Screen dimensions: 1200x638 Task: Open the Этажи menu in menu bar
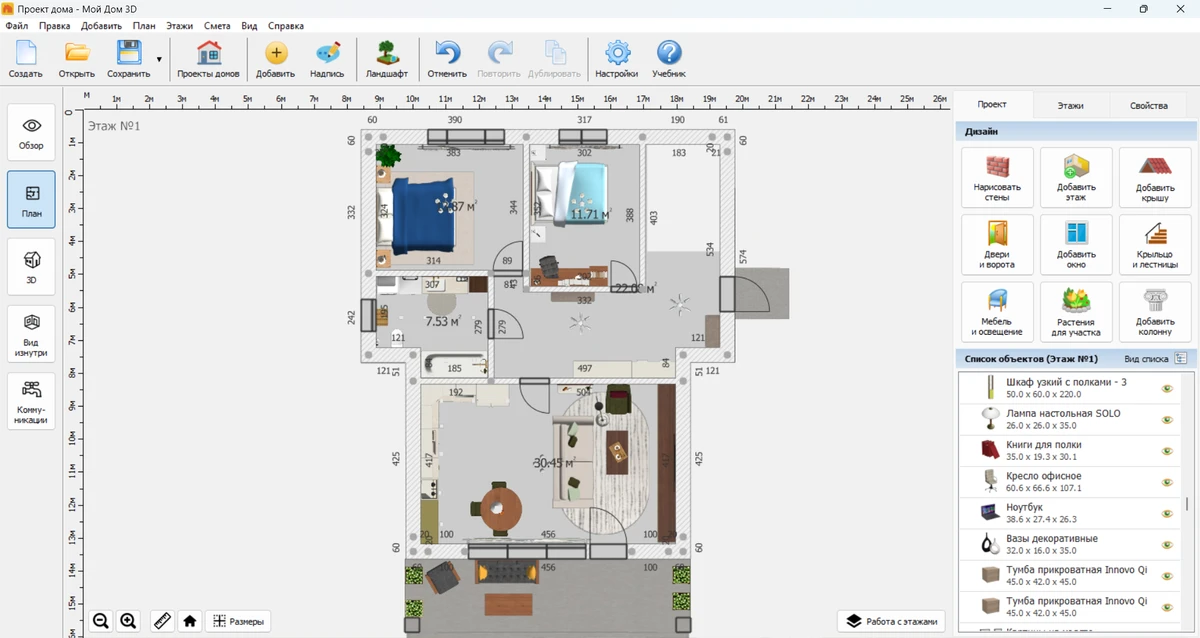(179, 25)
